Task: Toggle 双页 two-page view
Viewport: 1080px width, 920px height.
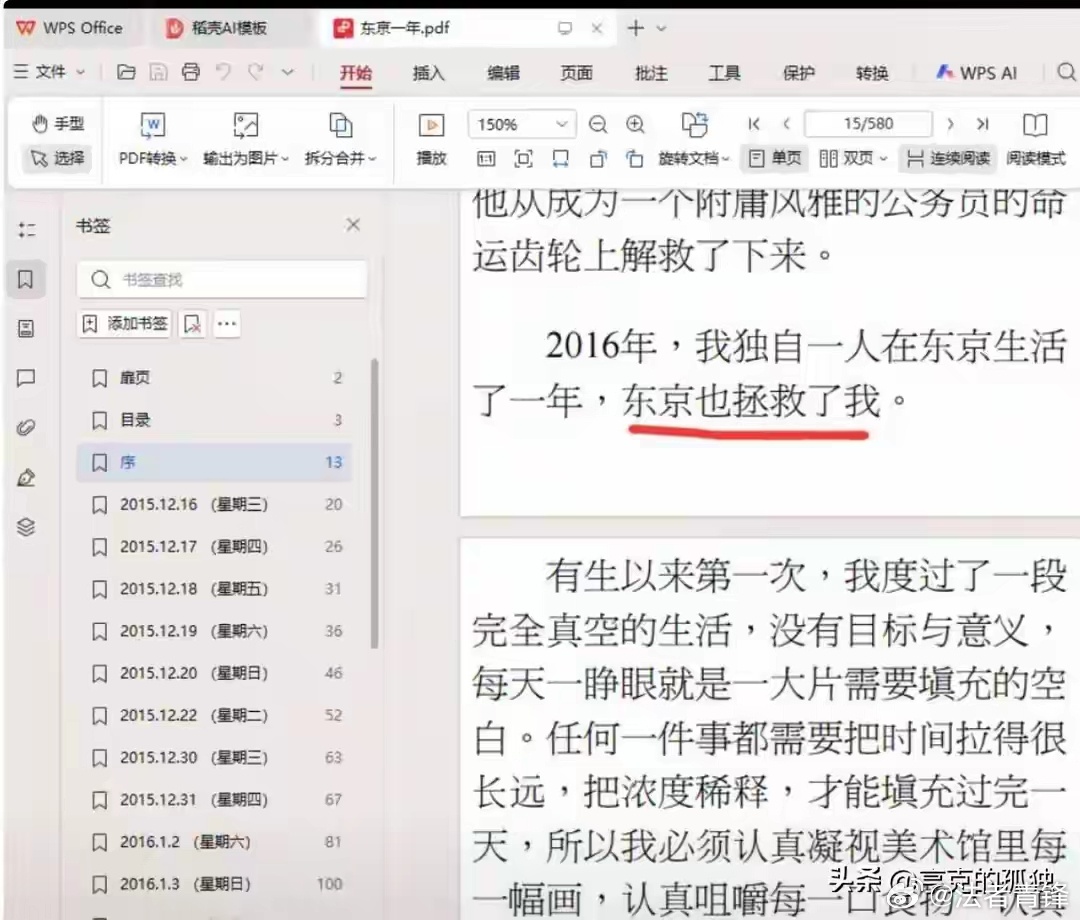Action: pyautogui.click(x=853, y=158)
